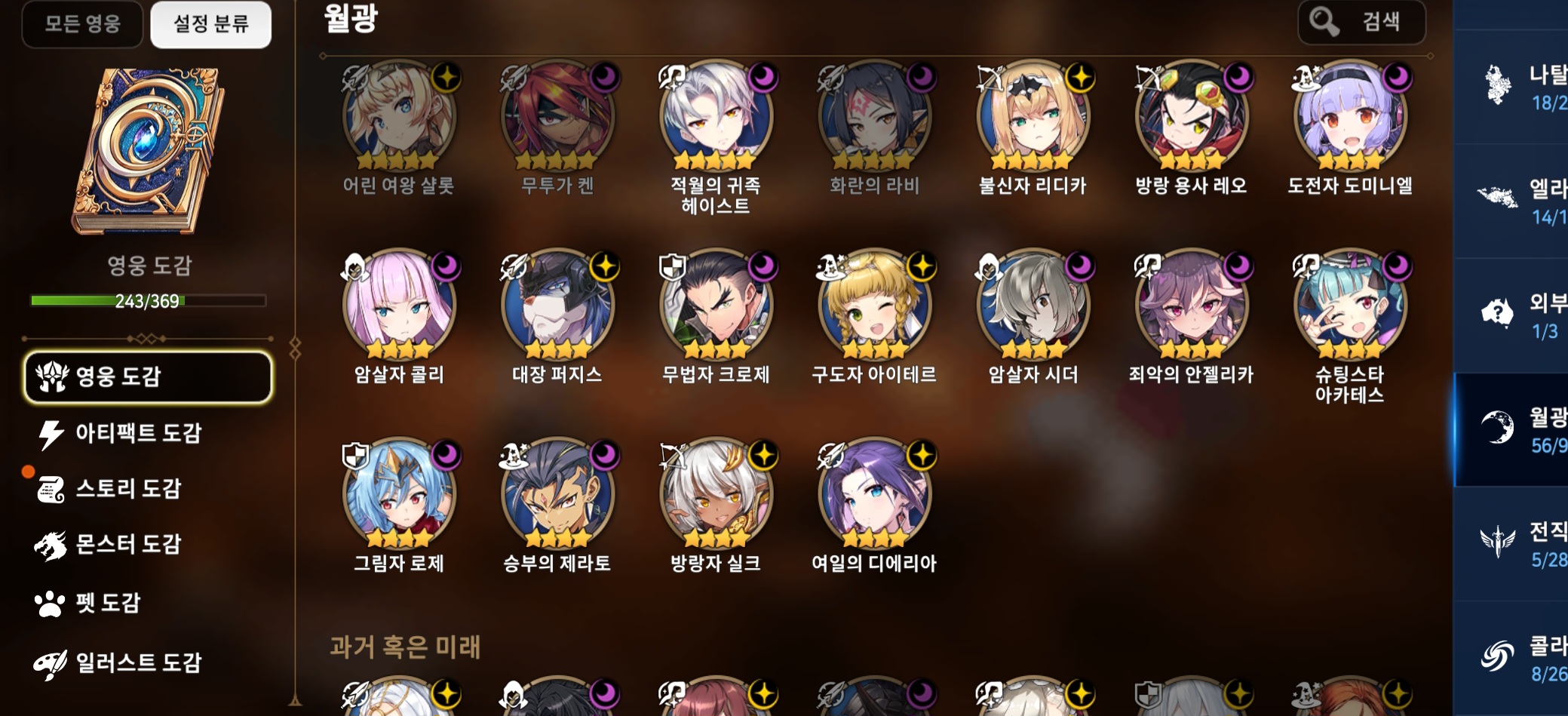Switch to the 설정 분류 tab
Viewport: 1568px width, 716px height.
pyautogui.click(x=211, y=24)
